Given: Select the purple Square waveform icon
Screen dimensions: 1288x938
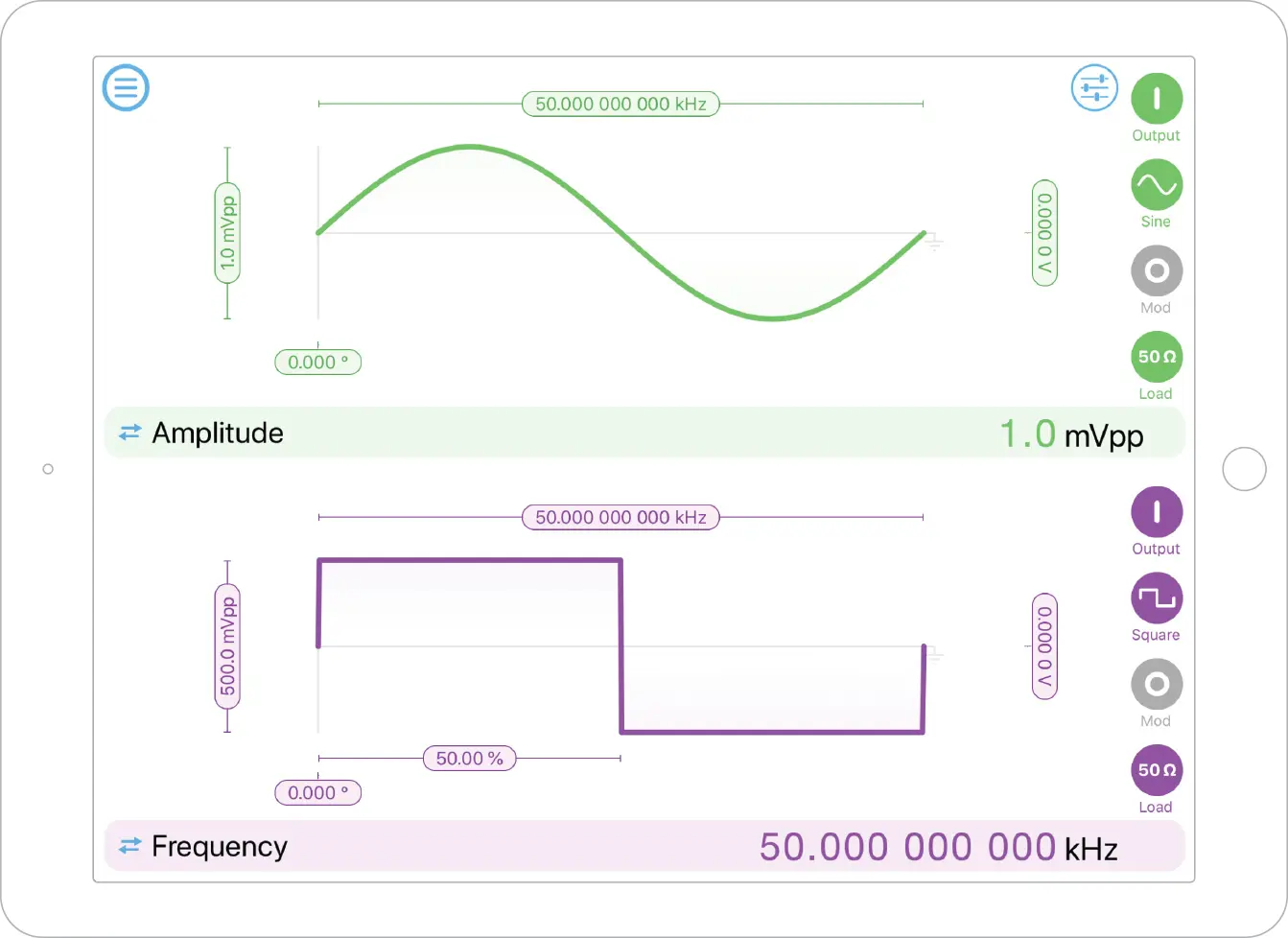Looking at the screenshot, I should 1156,598.
